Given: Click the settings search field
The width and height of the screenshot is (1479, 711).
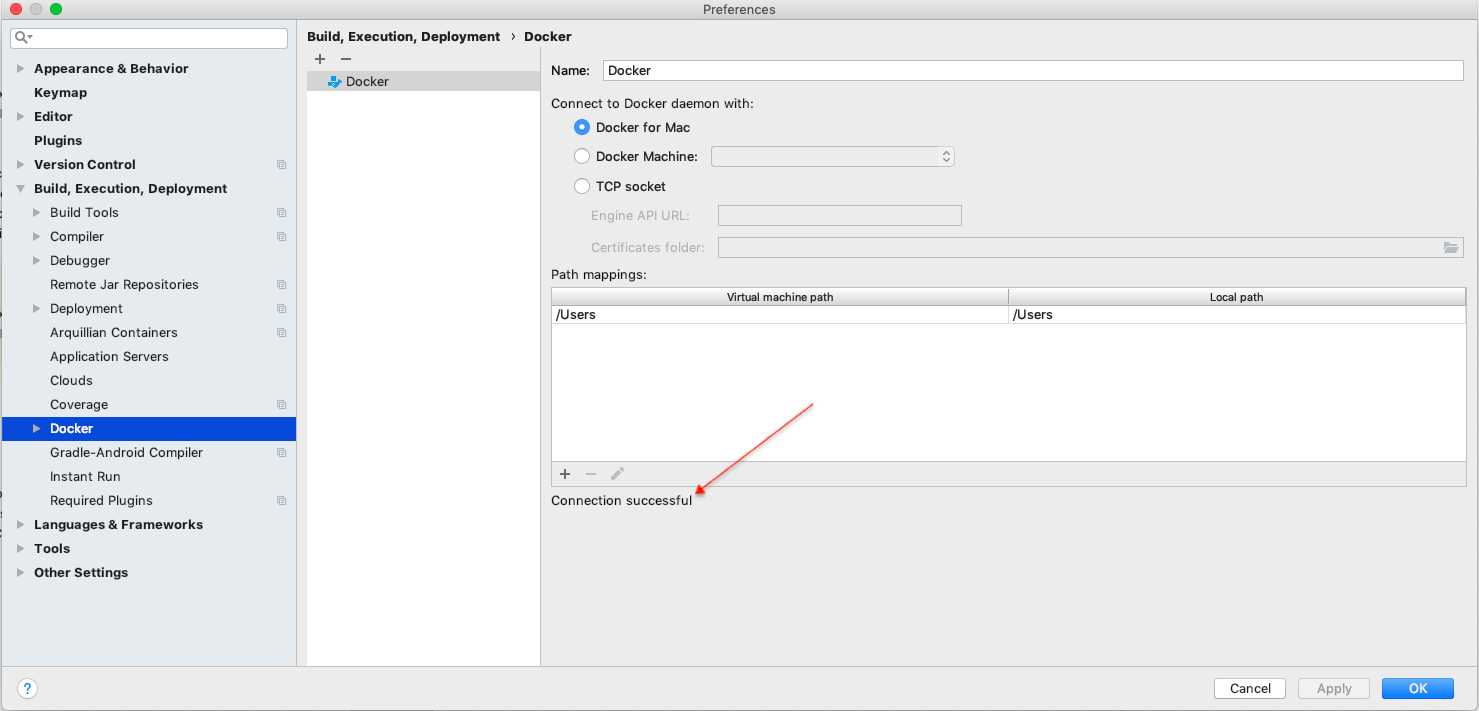Looking at the screenshot, I should 149,38.
